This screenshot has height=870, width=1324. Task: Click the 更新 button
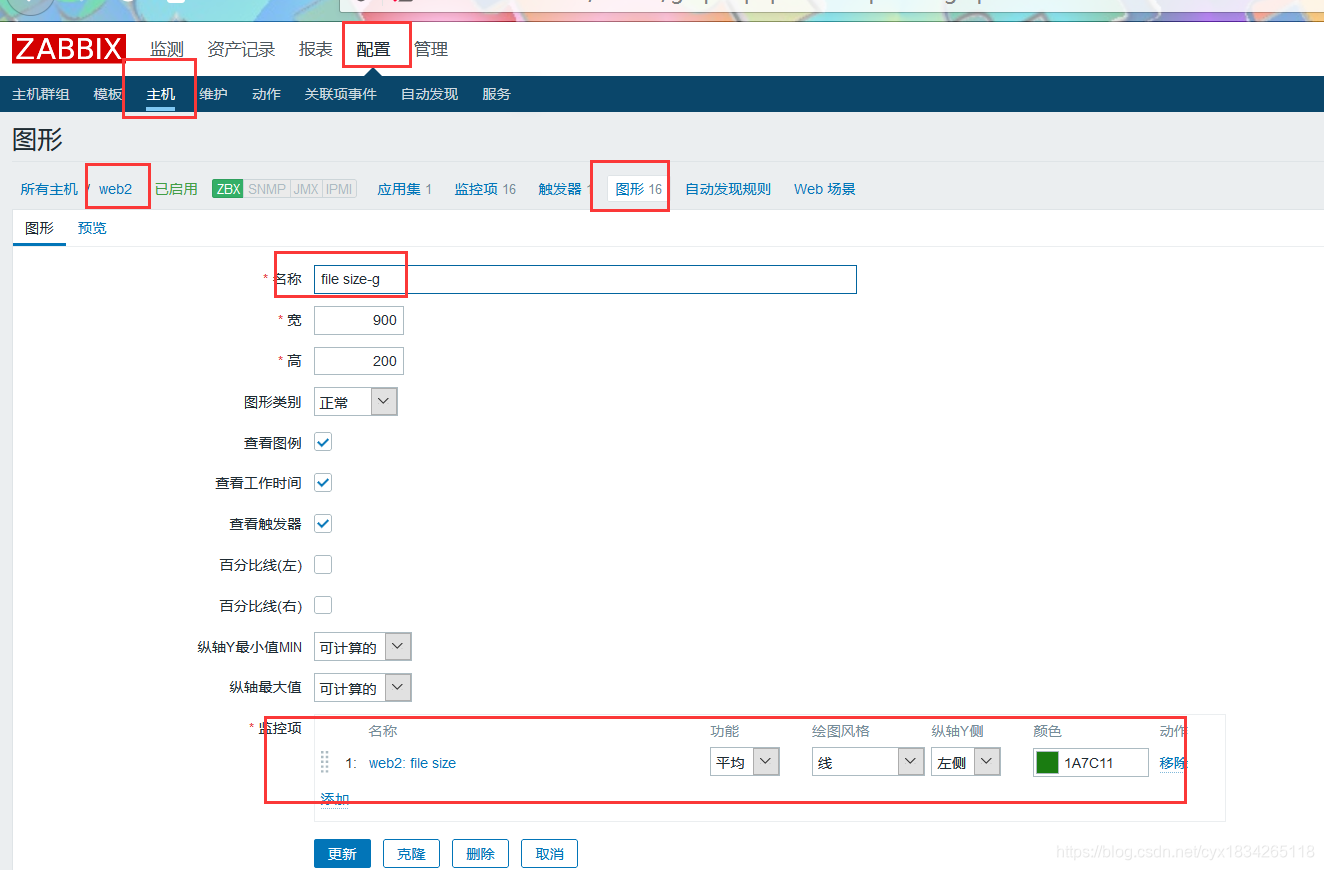[342, 854]
